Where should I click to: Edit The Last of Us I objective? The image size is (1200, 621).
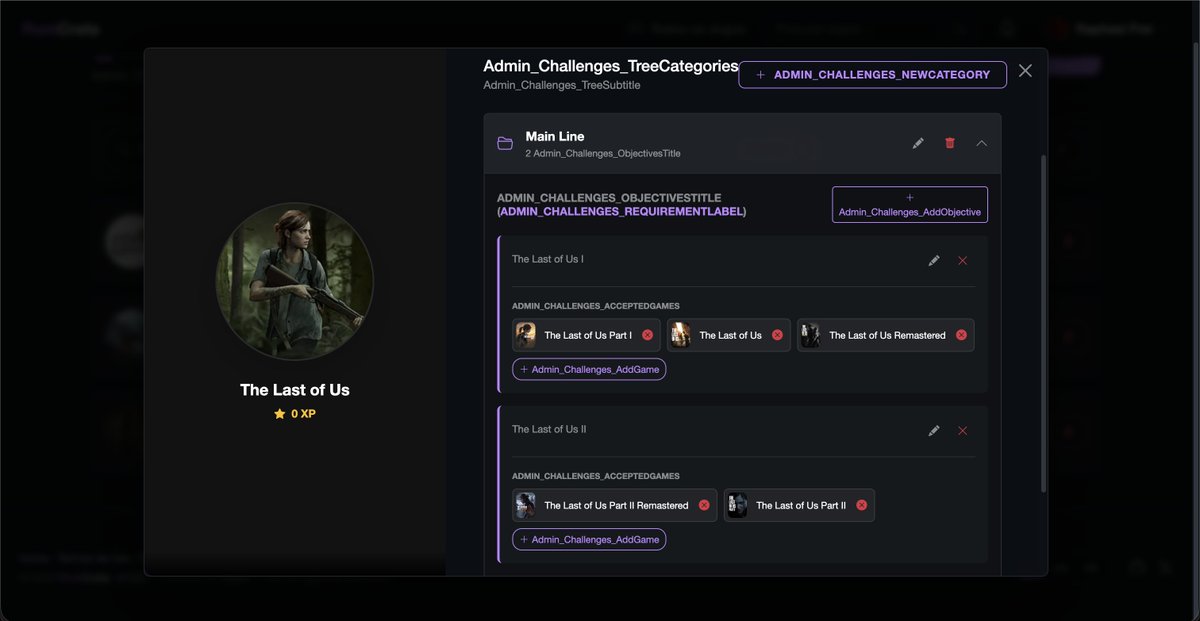click(934, 260)
